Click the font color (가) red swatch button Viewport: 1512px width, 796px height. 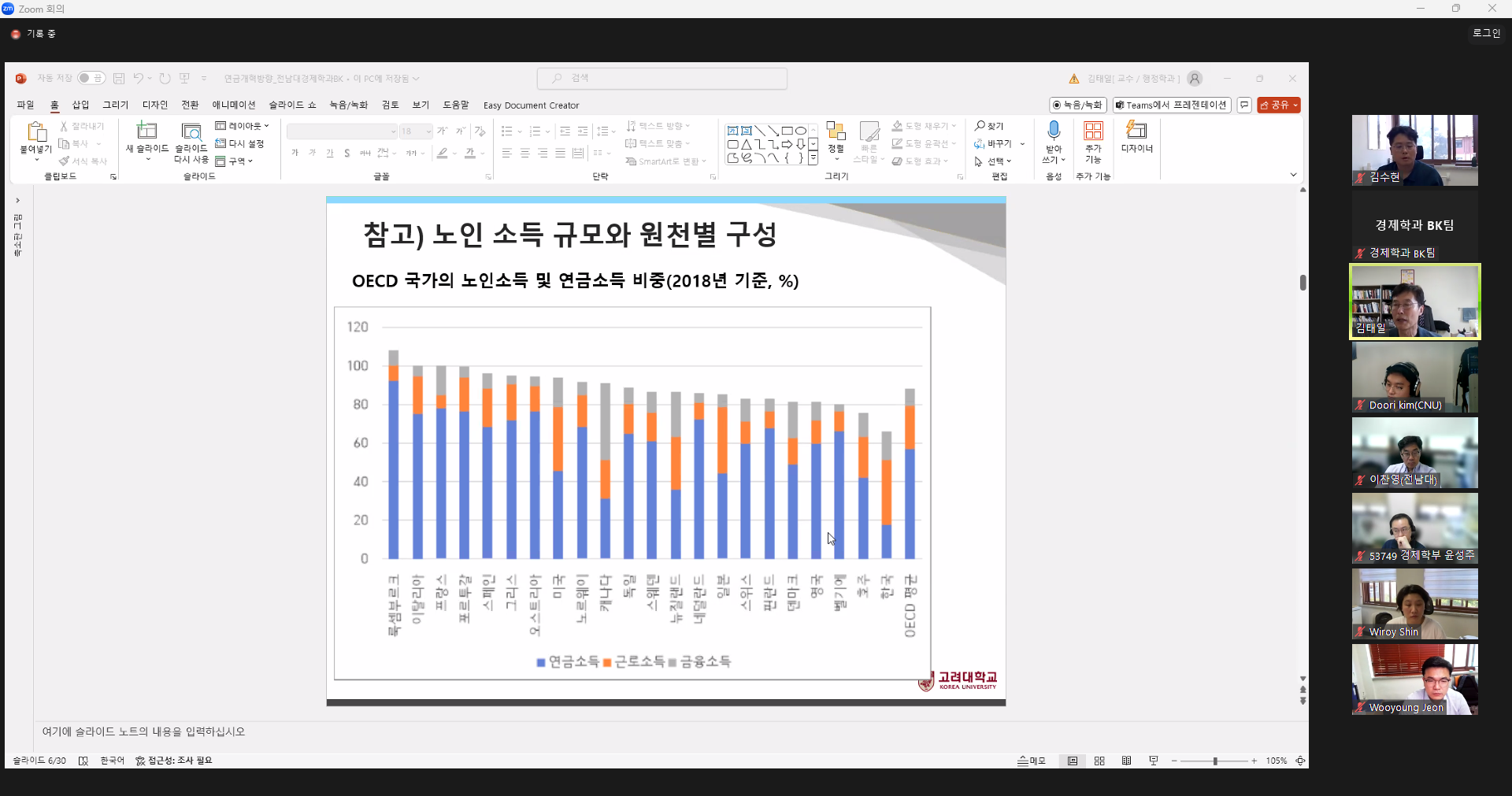click(470, 153)
